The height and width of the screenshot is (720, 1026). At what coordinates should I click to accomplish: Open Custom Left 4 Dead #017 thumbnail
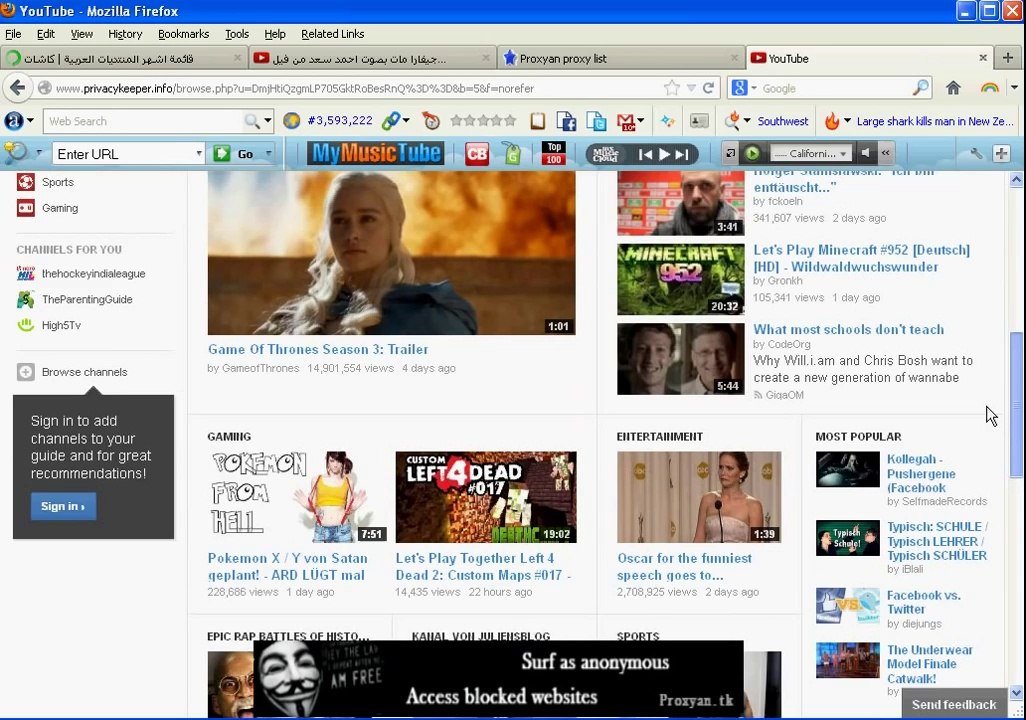click(x=486, y=497)
